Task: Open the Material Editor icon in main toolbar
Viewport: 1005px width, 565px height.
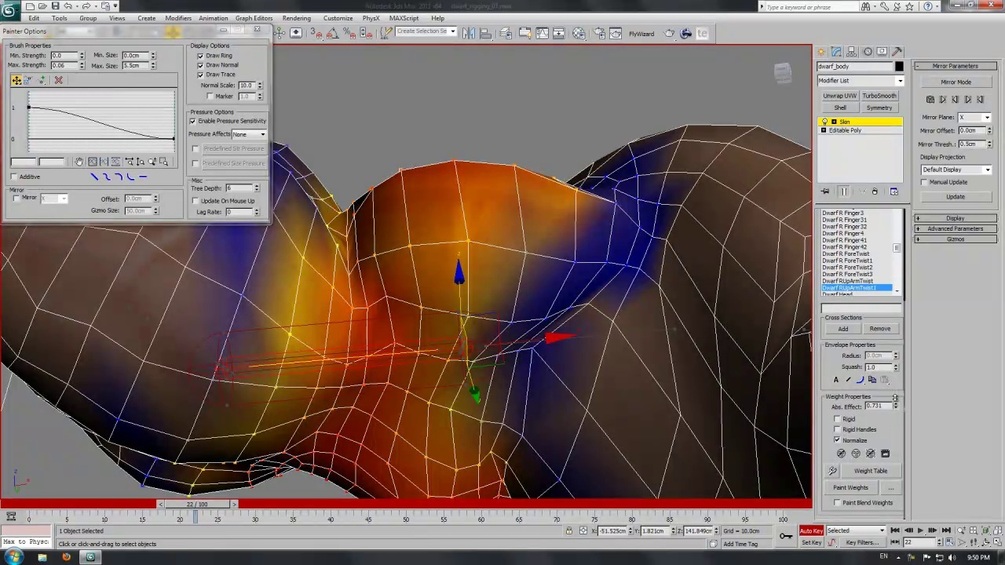Action: (579, 33)
